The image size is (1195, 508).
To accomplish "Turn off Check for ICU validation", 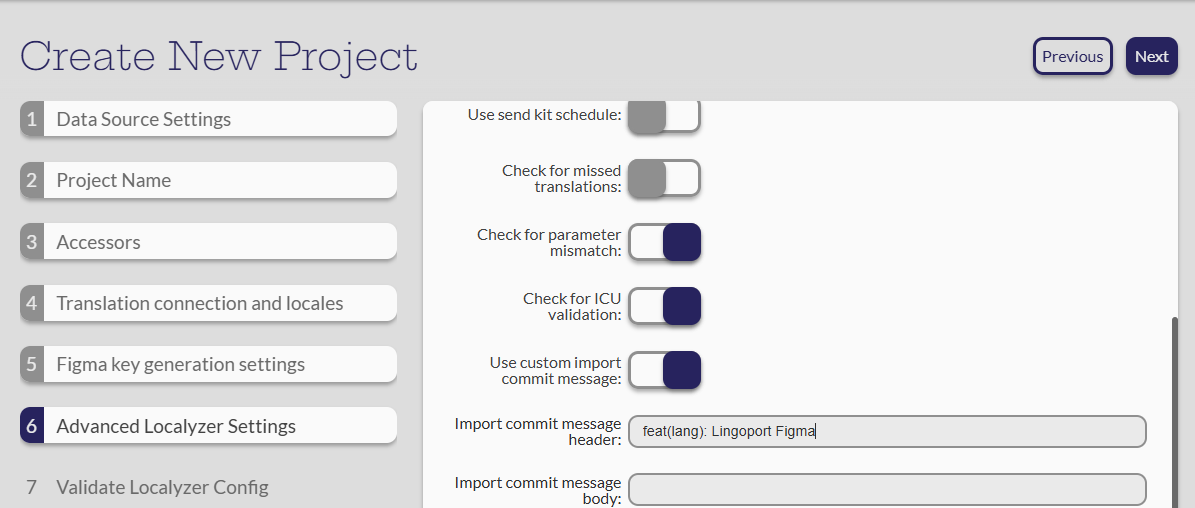I will (664, 307).
